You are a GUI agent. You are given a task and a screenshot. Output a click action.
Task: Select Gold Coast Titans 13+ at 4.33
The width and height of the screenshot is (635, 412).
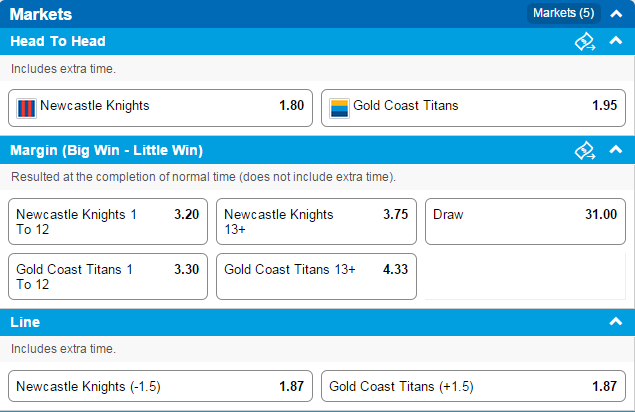[316, 276]
